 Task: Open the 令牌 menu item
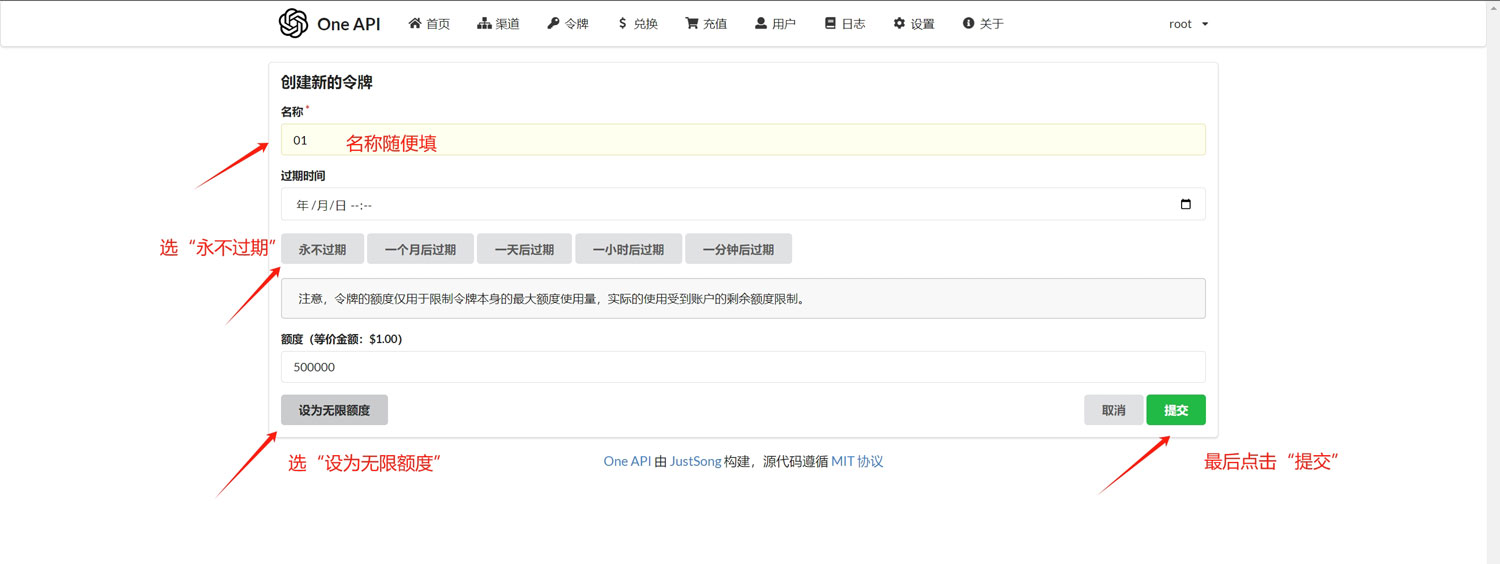pos(568,23)
